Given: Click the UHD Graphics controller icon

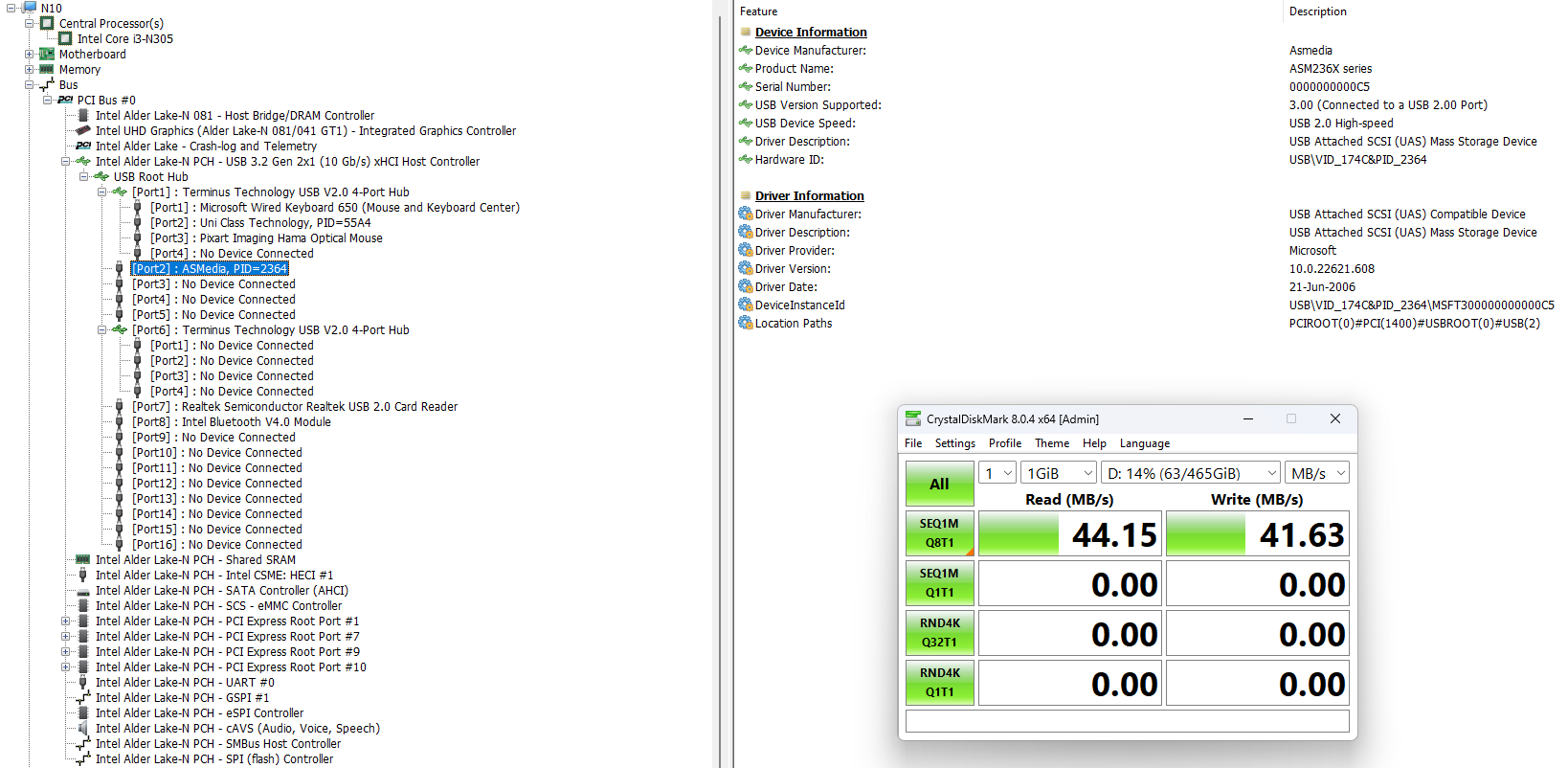Looking at the screenshot, I should pyautogui.click(x=83, y=130).
